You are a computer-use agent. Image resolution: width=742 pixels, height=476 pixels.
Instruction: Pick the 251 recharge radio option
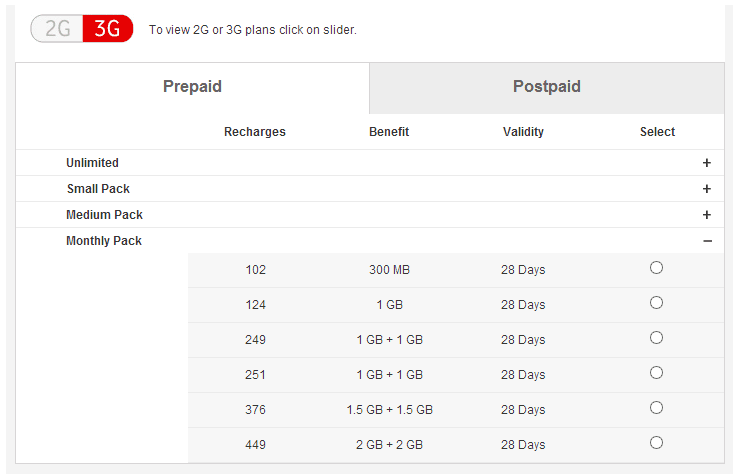click(x=656, y=373)
